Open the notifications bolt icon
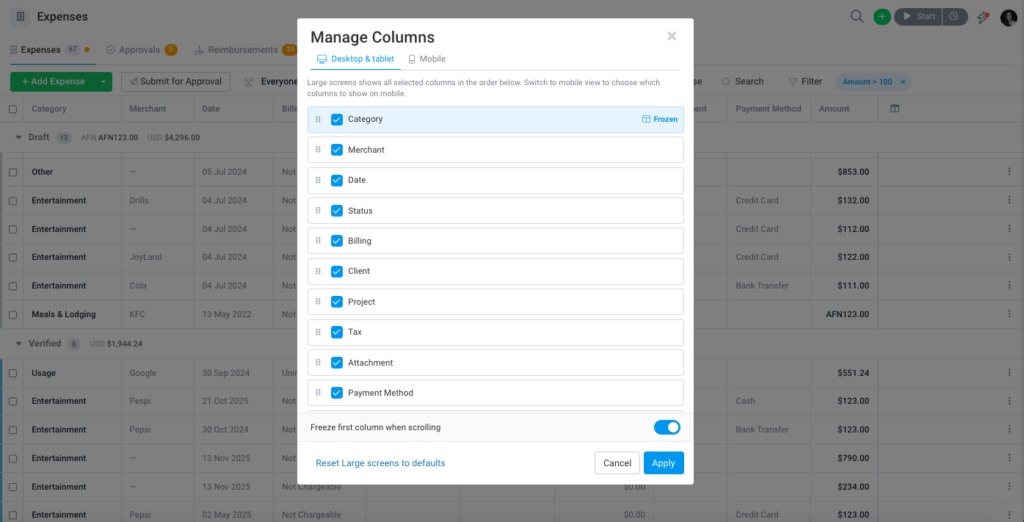This screenshot has width=1024, height=522. pyautogui.click(x=982, y=18)
